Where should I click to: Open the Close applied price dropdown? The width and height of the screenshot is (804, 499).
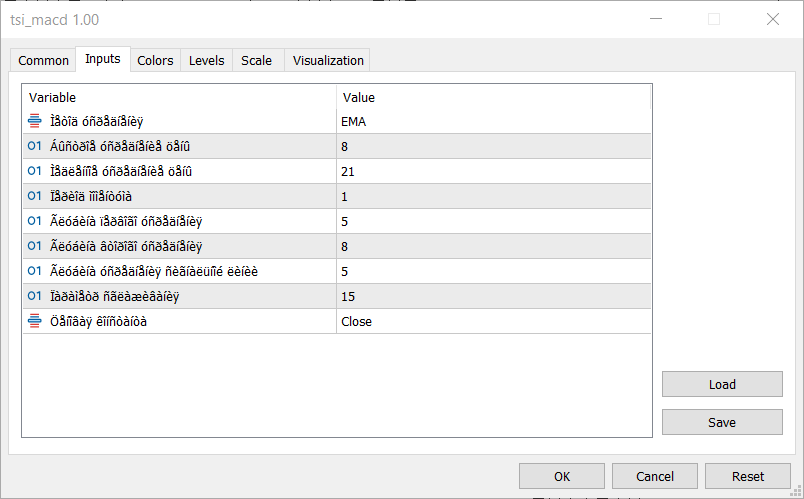pyautogui.click(x=493, y=322)
